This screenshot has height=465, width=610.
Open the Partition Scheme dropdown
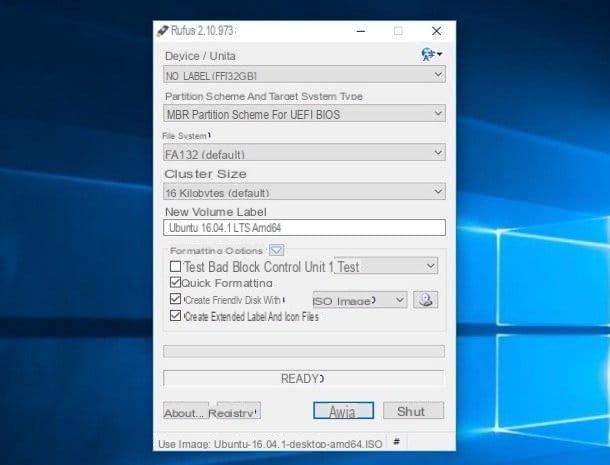(304, 114)
